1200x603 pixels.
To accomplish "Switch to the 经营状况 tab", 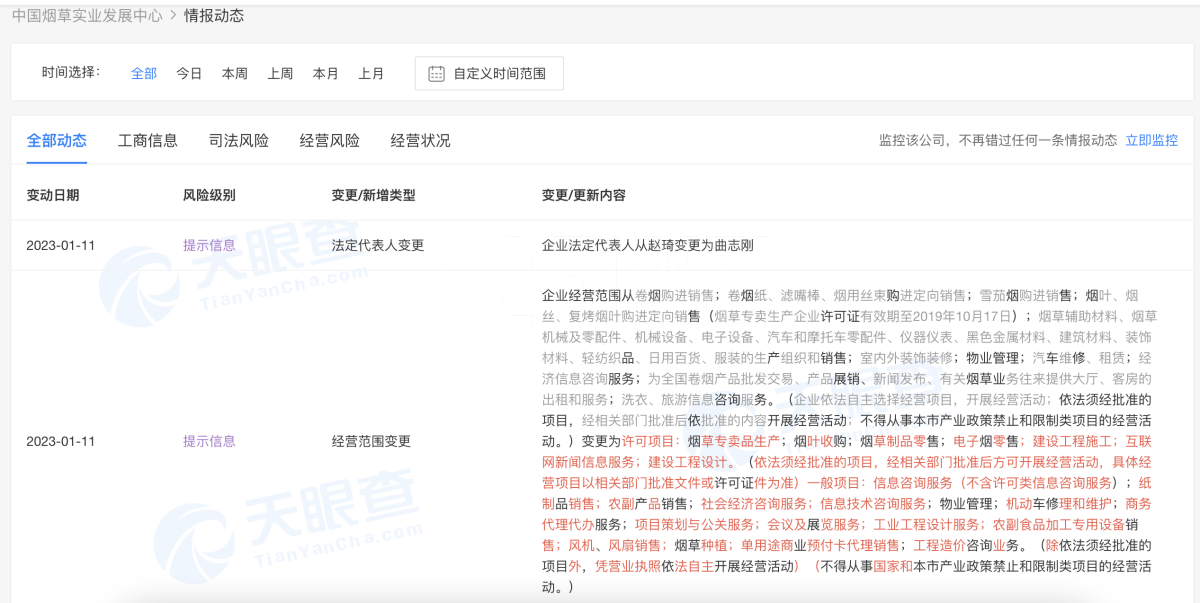I will 421,140.
